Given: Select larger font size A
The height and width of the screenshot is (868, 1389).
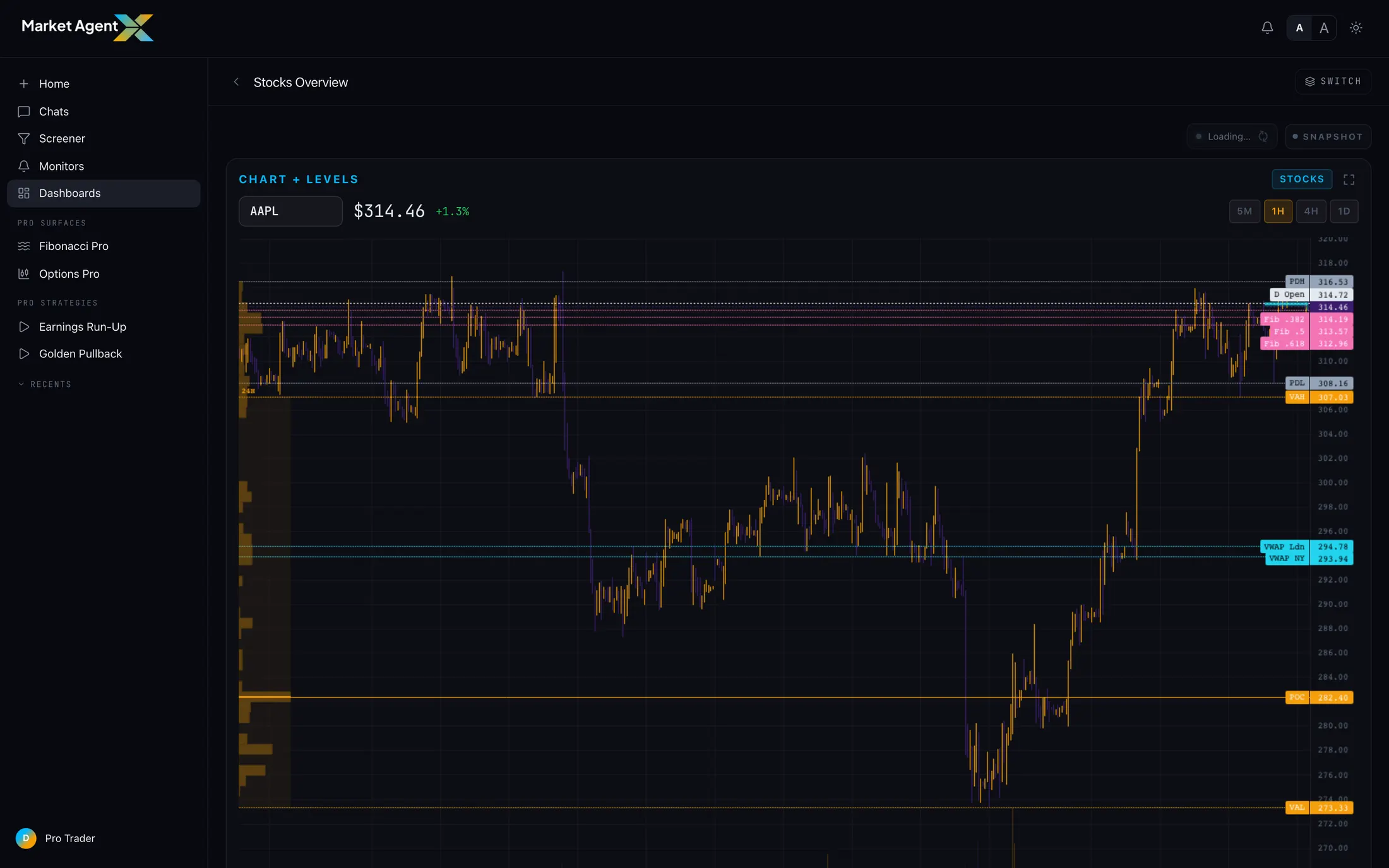Looking at the screenshot, I should [1324, 28].
